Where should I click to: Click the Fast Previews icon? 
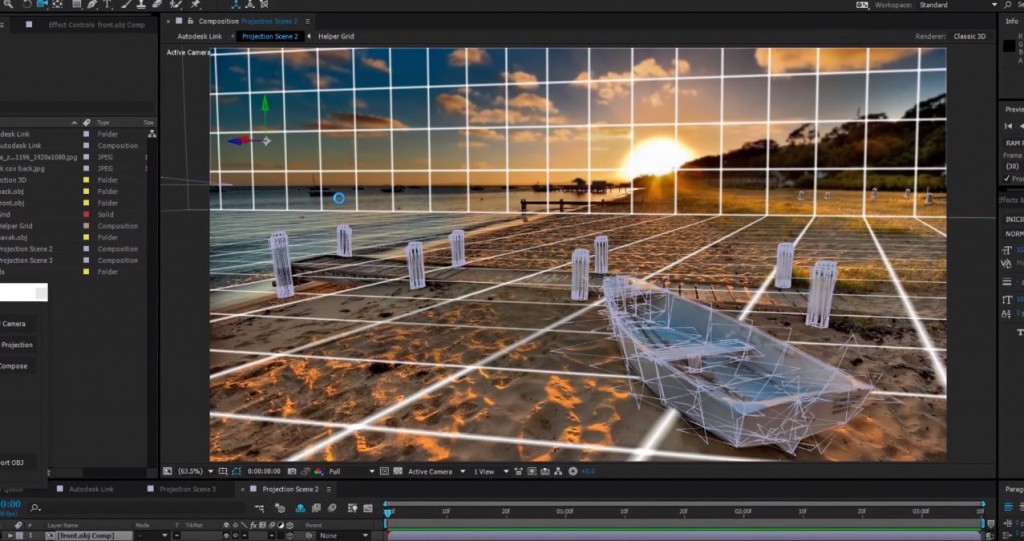(x=532, y=471)
